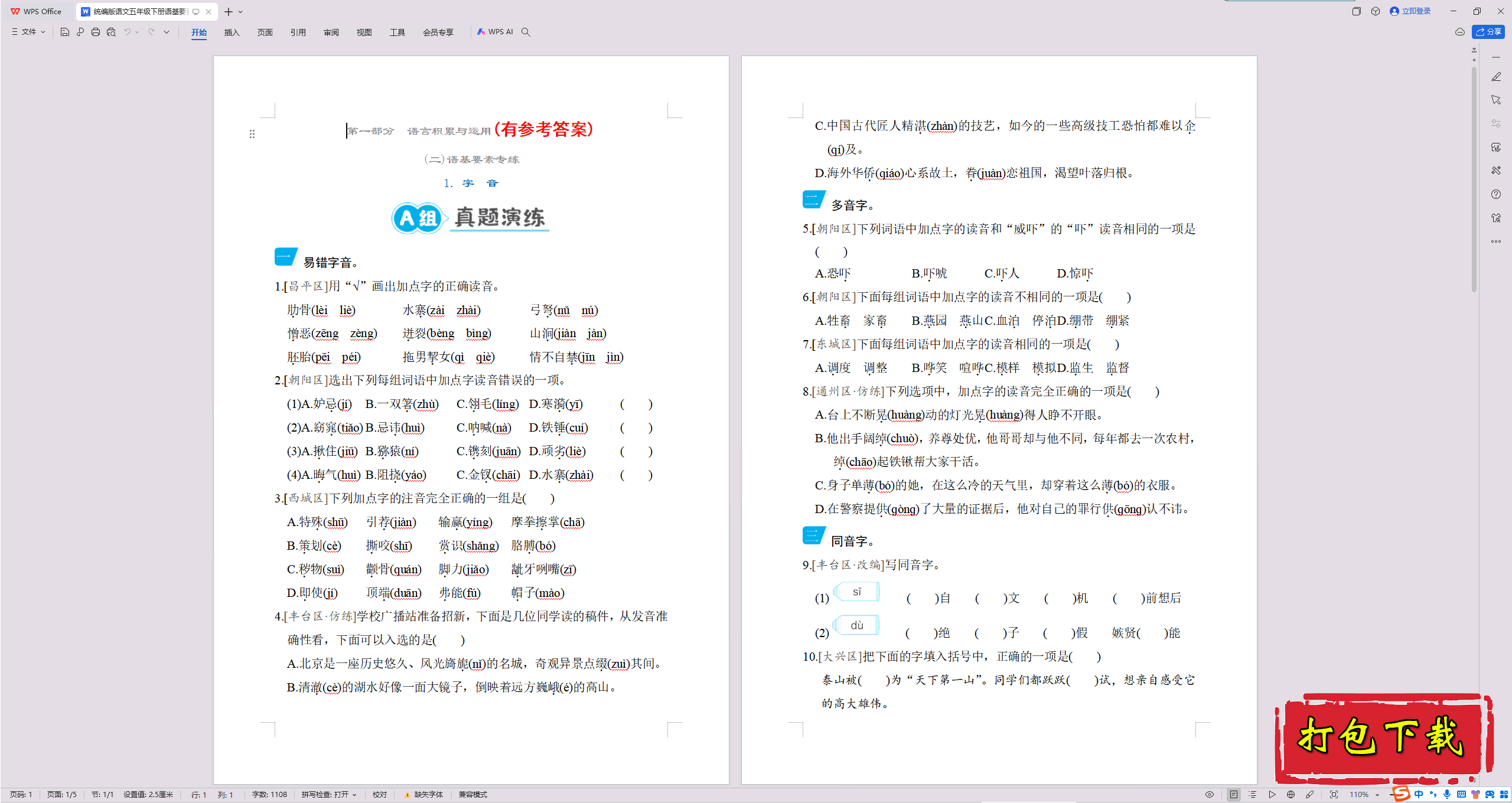Click the Sogou input 中 language toggle

click(x=1419, y=795)
